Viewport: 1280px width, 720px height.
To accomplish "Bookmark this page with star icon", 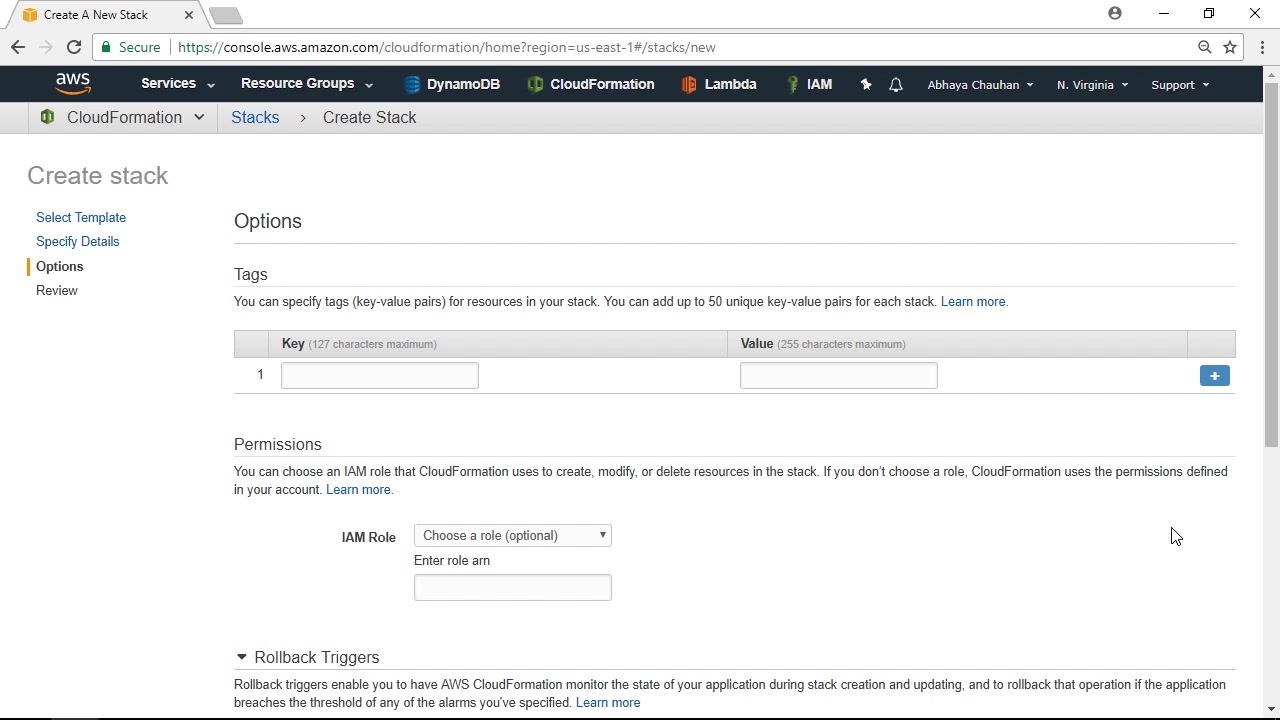I will 1230,47.
